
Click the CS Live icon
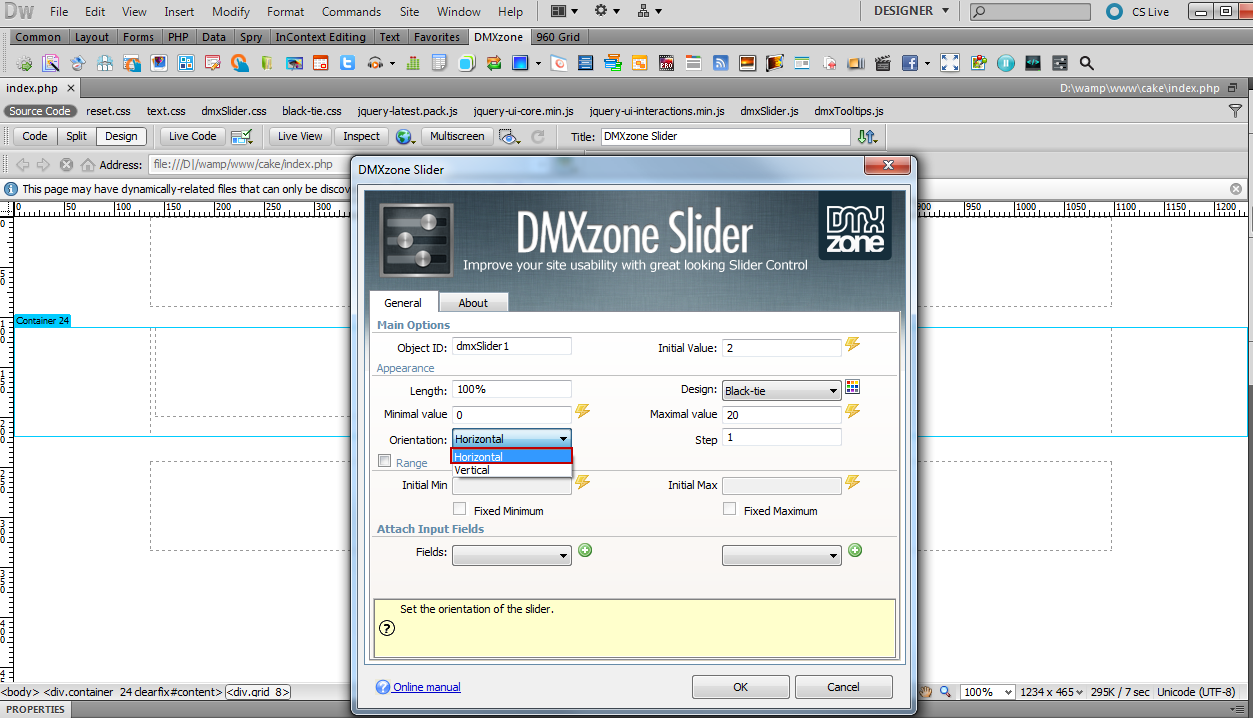click(x=1114, y=12)
